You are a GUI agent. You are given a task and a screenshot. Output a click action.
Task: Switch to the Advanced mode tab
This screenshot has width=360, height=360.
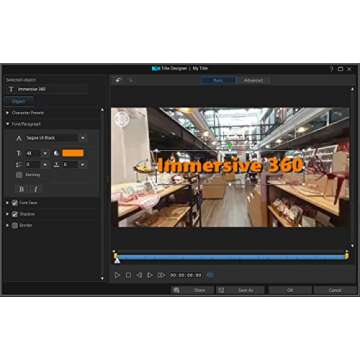[253, 80]
